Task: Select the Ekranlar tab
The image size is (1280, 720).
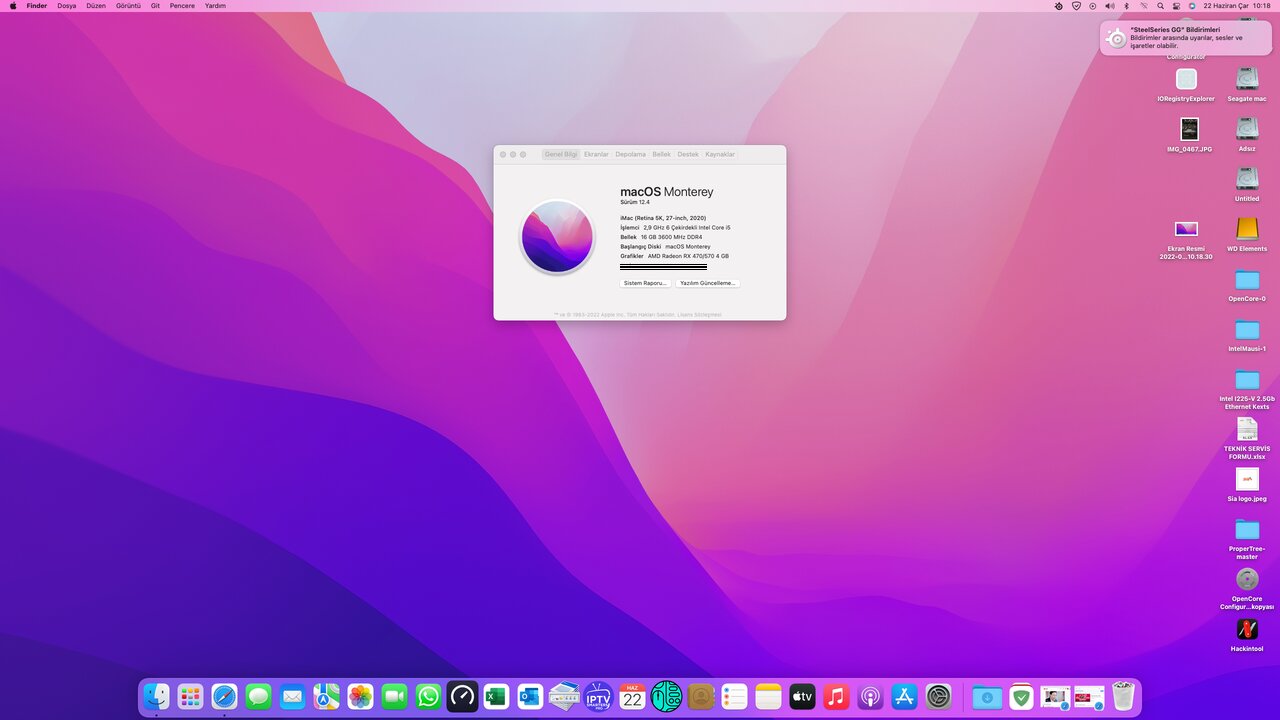Action: (596, 154)
